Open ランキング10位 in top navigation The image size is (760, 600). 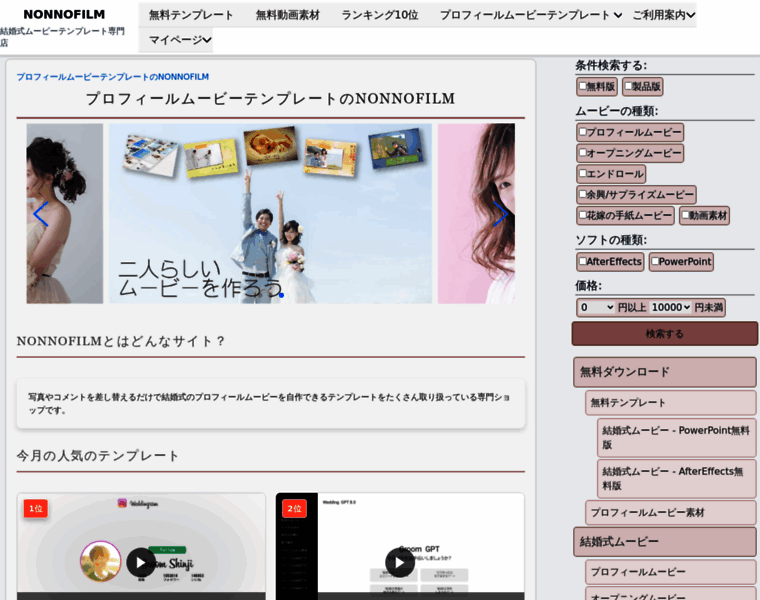coord(380,15)
